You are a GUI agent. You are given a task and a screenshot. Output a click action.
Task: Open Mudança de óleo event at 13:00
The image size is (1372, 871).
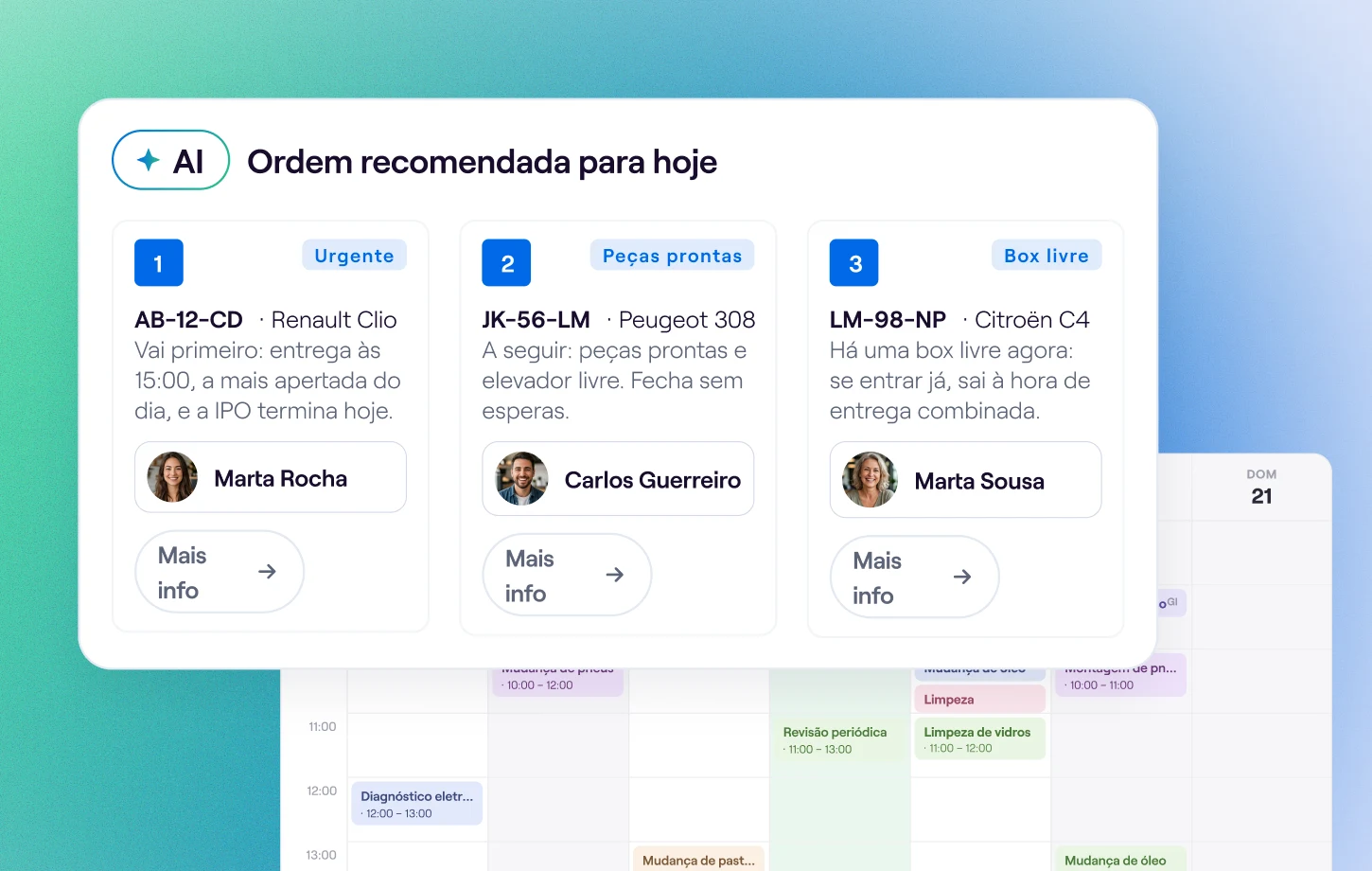(1120, 859)
